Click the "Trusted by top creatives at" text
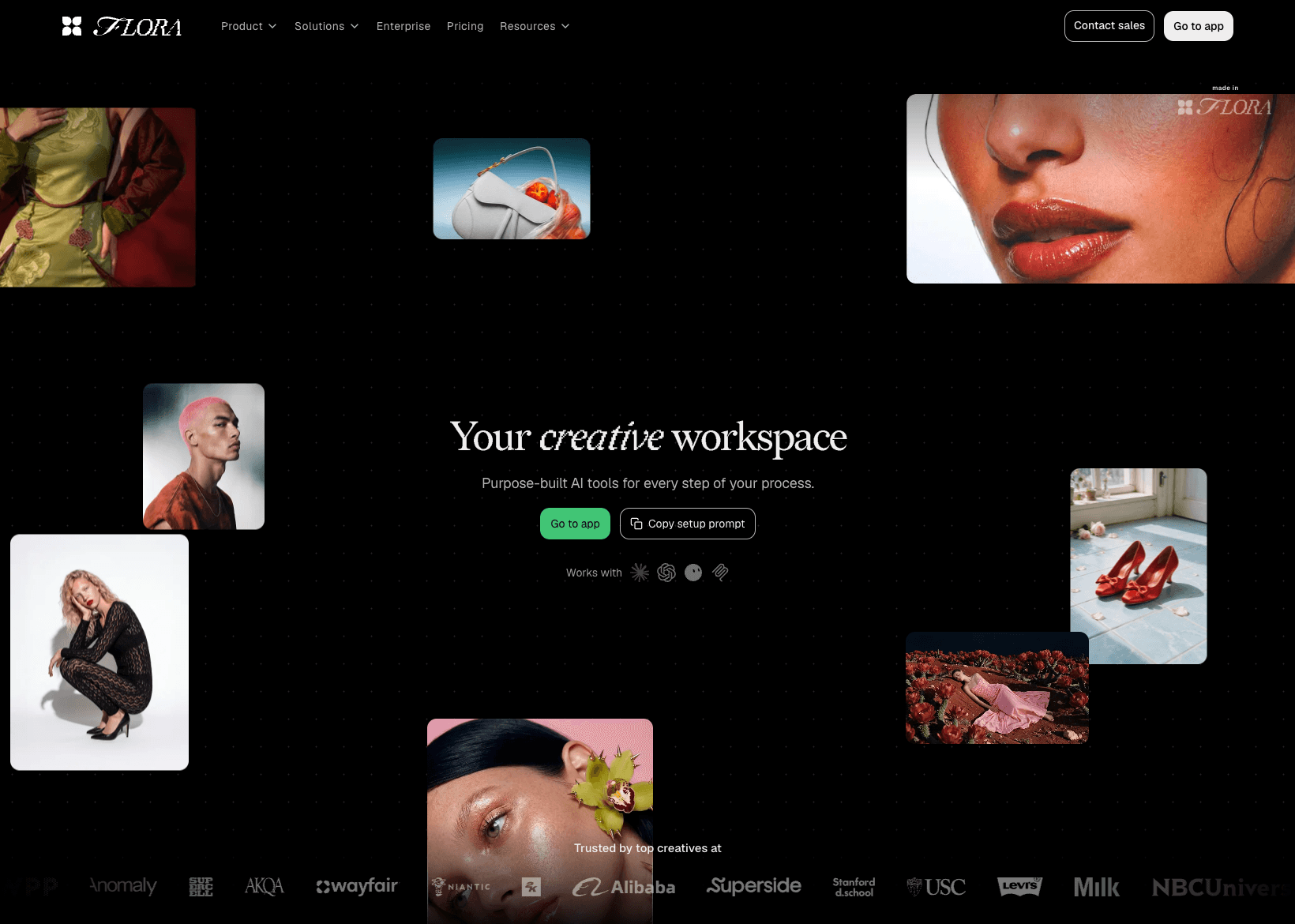Screen dimensions: 1295x924 pos(647,848)
